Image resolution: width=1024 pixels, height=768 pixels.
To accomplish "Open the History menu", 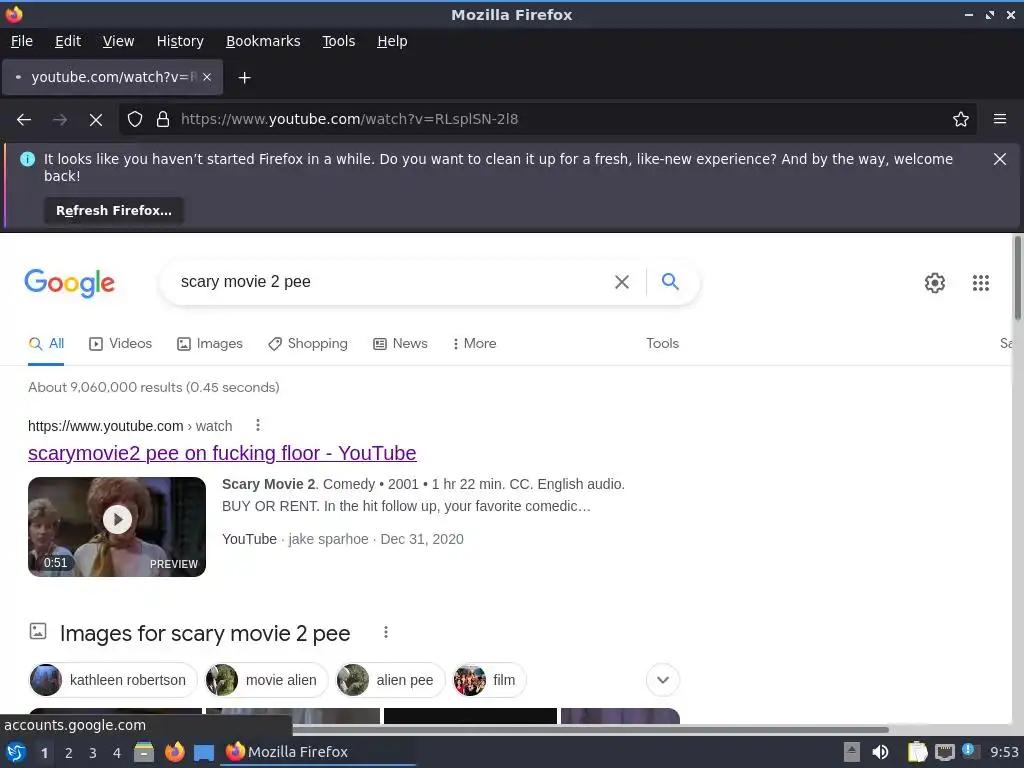I will [180, 41].
